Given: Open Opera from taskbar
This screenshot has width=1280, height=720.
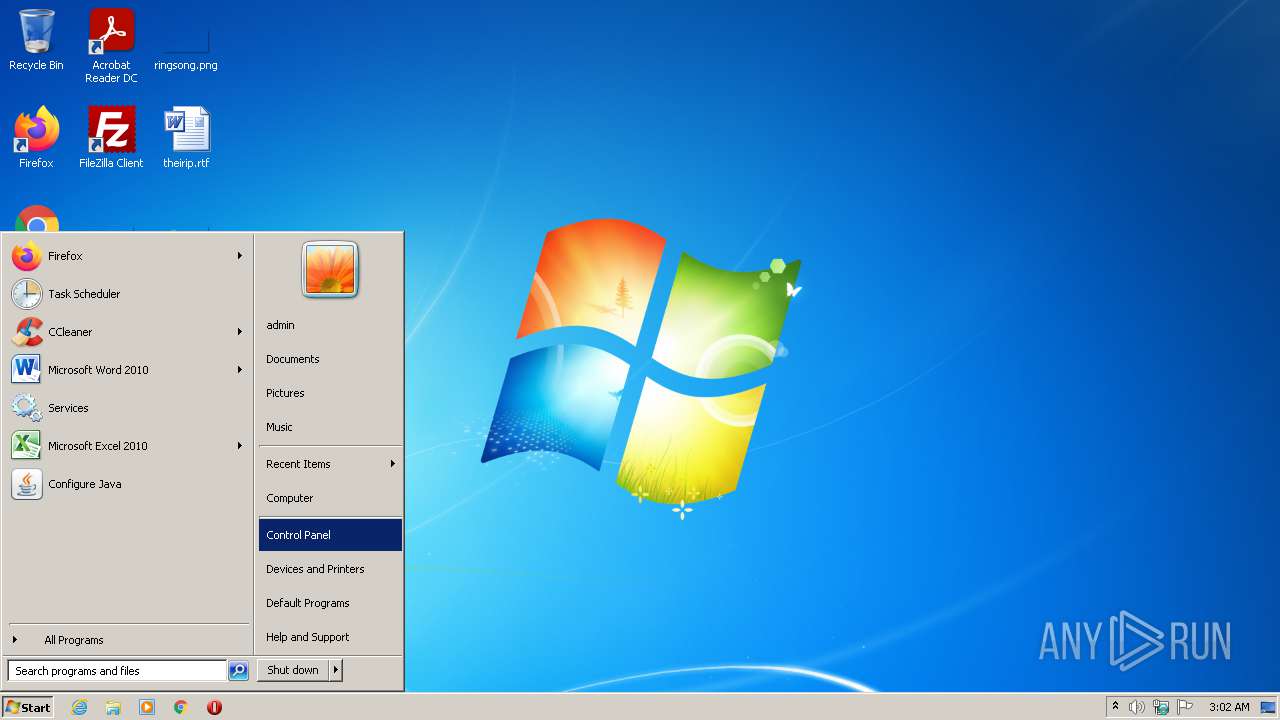Looking at the screenshot, I should coord(214,707).
